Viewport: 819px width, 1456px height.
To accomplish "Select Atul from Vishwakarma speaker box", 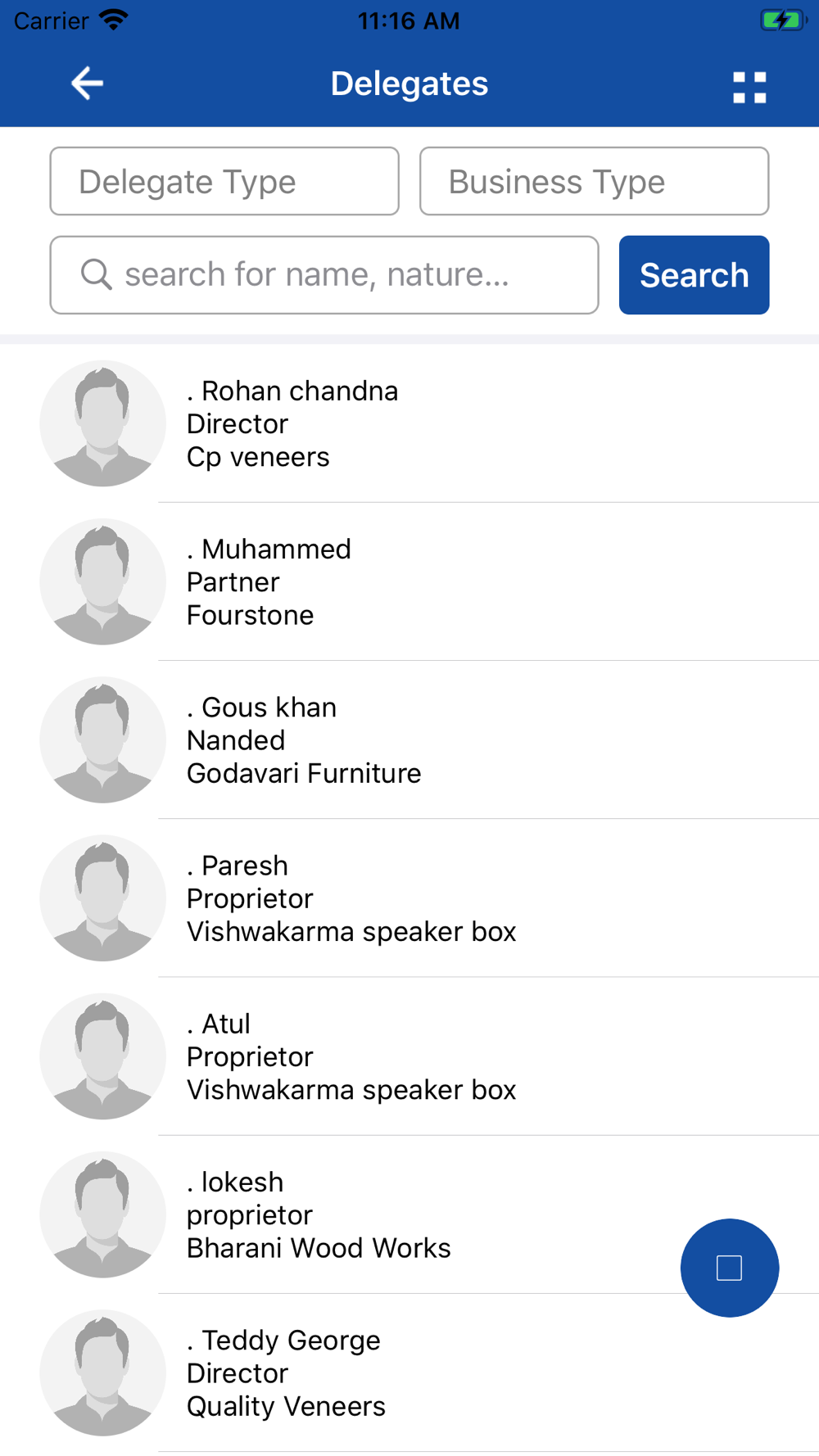I will point(409,1056).
